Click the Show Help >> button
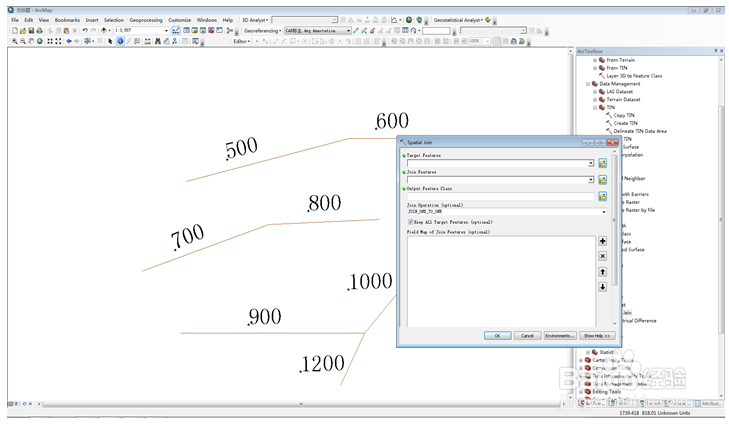Screen dimensions: 729x427 point(597,336)
